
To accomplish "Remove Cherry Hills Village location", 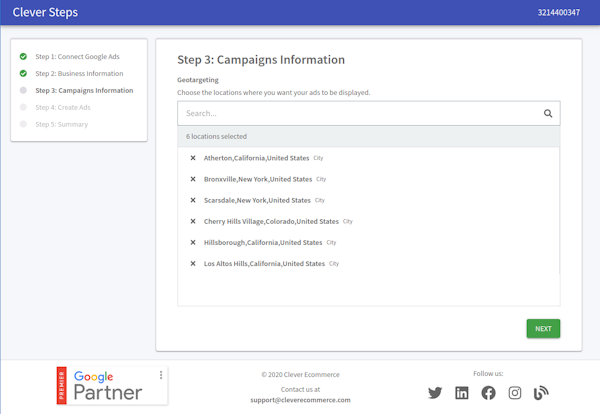I will tap(193, 221).
